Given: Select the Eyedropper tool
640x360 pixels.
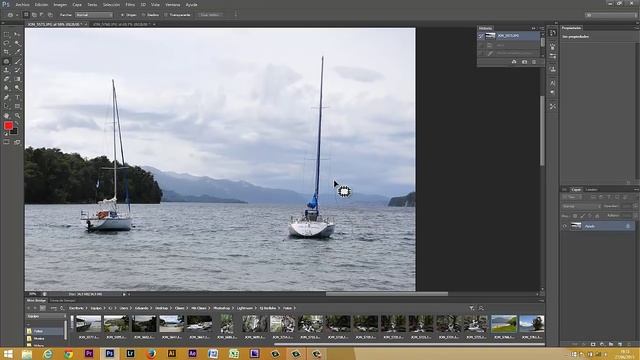Looking at the screenshot, I should pos(17,52).
